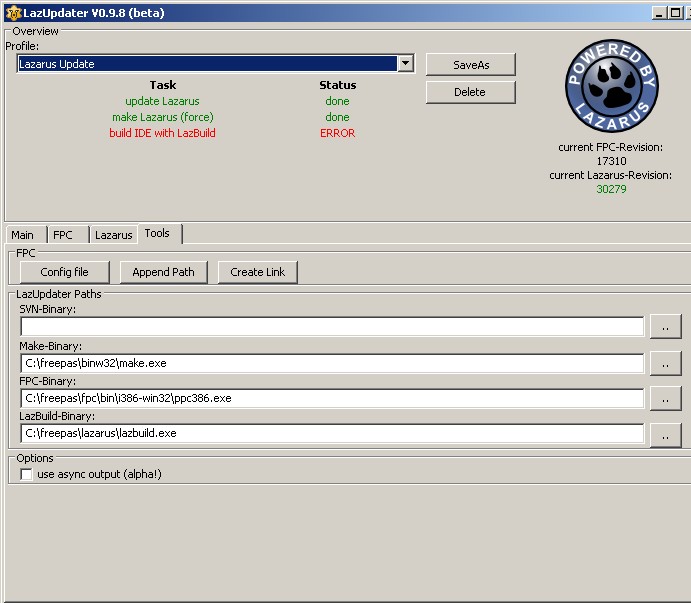
Task: Click the LazUpdater title bar app icon
Action: tap(13, 13)
